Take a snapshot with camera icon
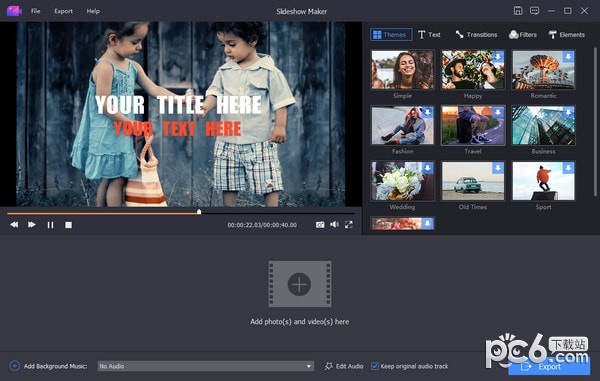This screenshot has height=381, width=600. tap(320, 225)
